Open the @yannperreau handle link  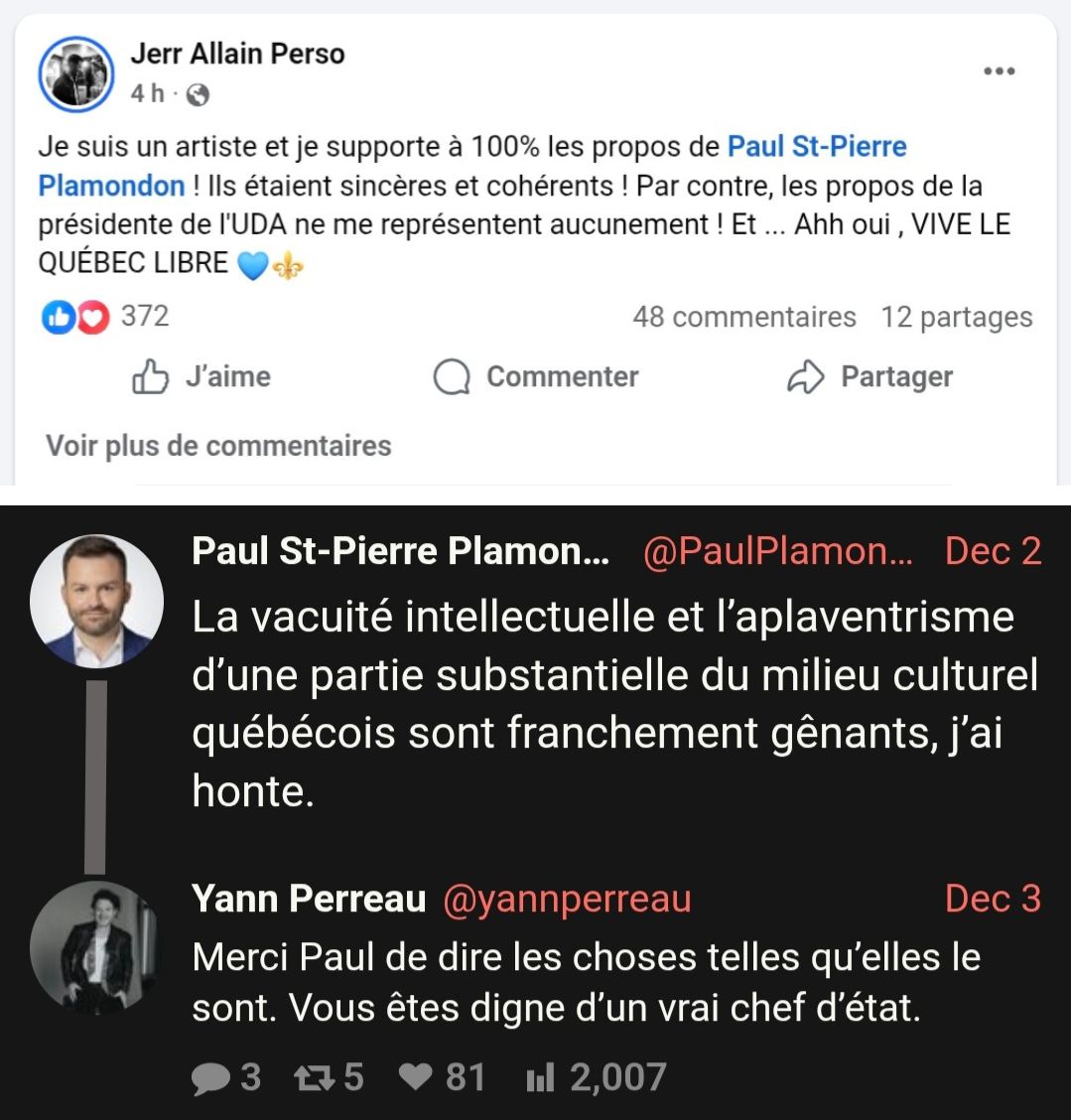pyautogui.click(x=566, y=900)
